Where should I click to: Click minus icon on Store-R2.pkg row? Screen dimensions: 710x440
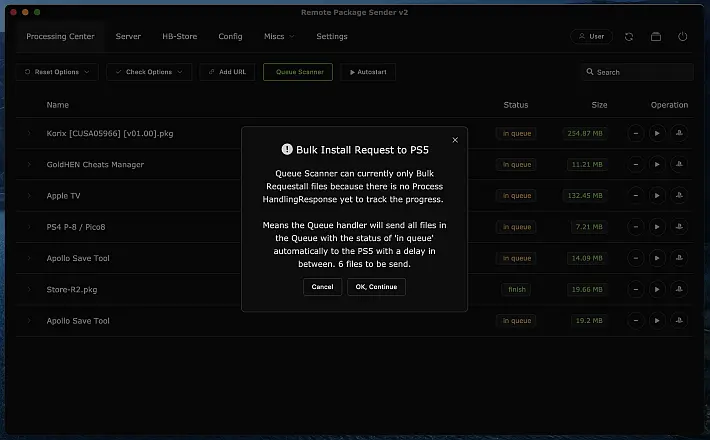click(x=636, y=289)
